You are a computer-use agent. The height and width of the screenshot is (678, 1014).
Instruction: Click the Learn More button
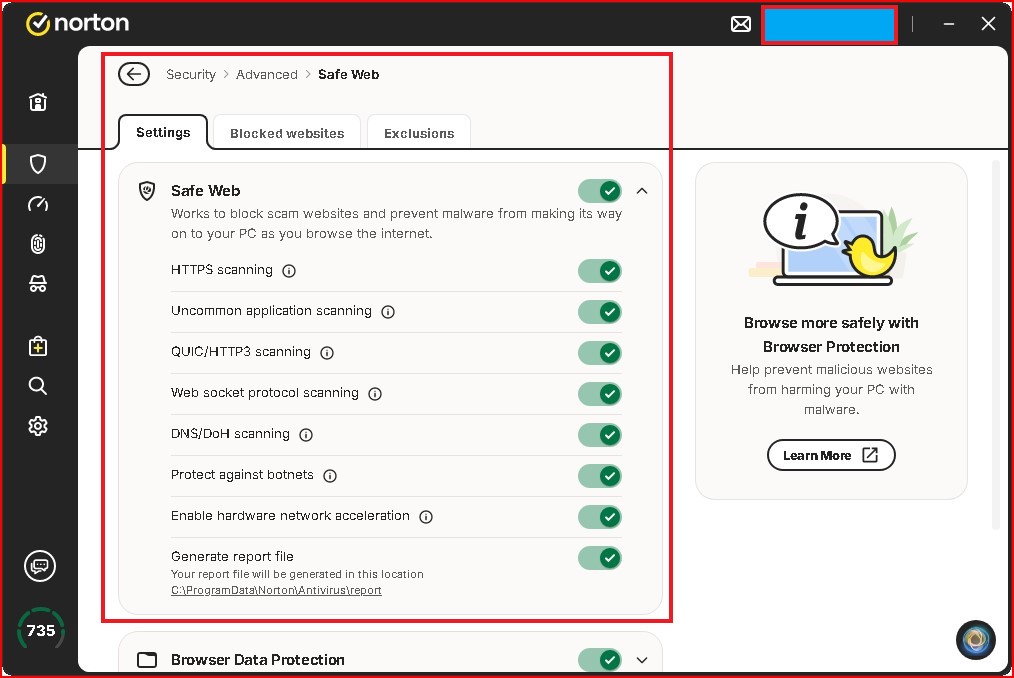(x=831, y=455)
